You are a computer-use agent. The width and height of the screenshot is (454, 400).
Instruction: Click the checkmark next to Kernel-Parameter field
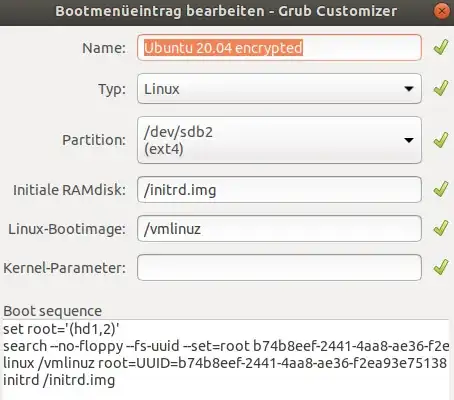coord(441,267)
